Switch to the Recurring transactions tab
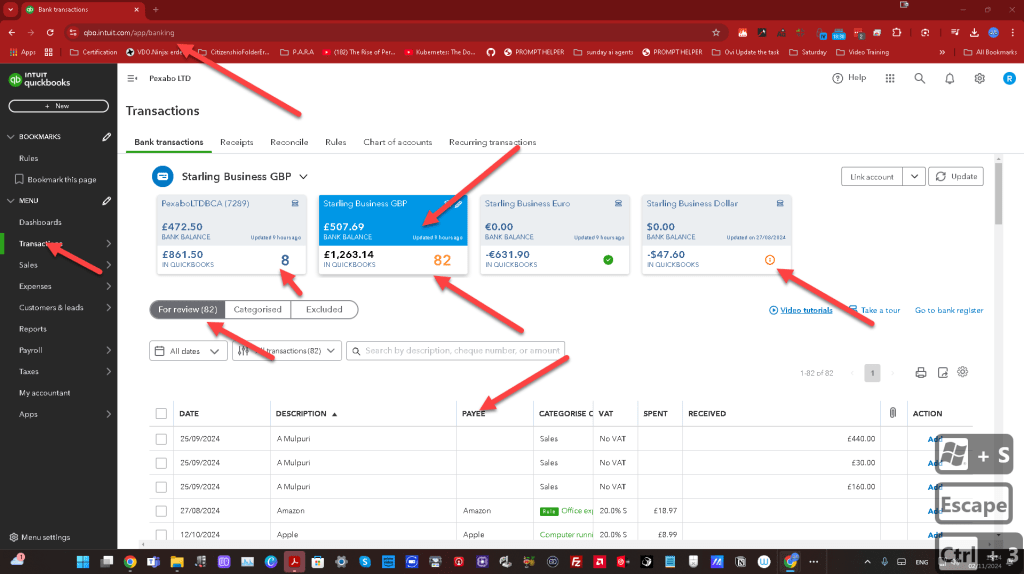This screenshot has width=1024, height=574. [x=492, y=142]
